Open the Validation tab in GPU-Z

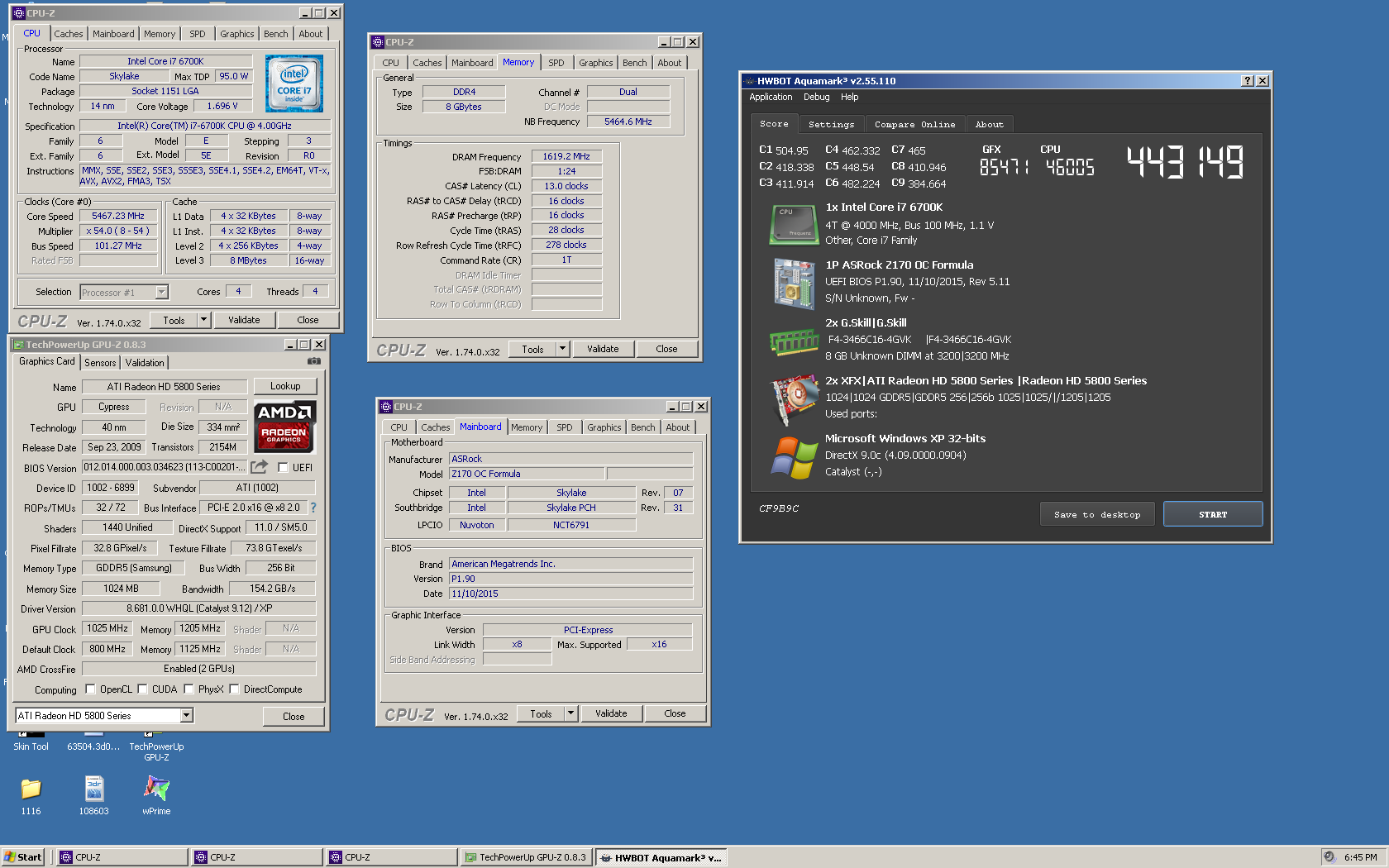[145, 363]
